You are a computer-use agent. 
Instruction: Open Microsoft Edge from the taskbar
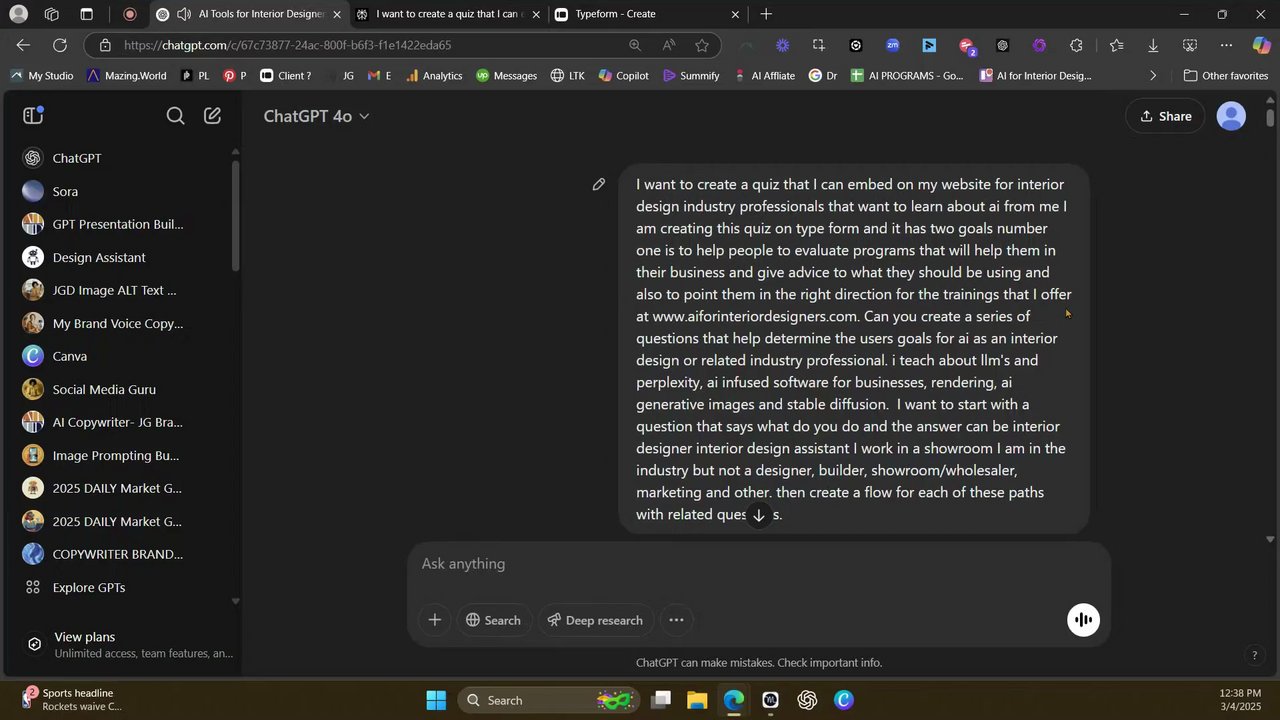point(734,700)
